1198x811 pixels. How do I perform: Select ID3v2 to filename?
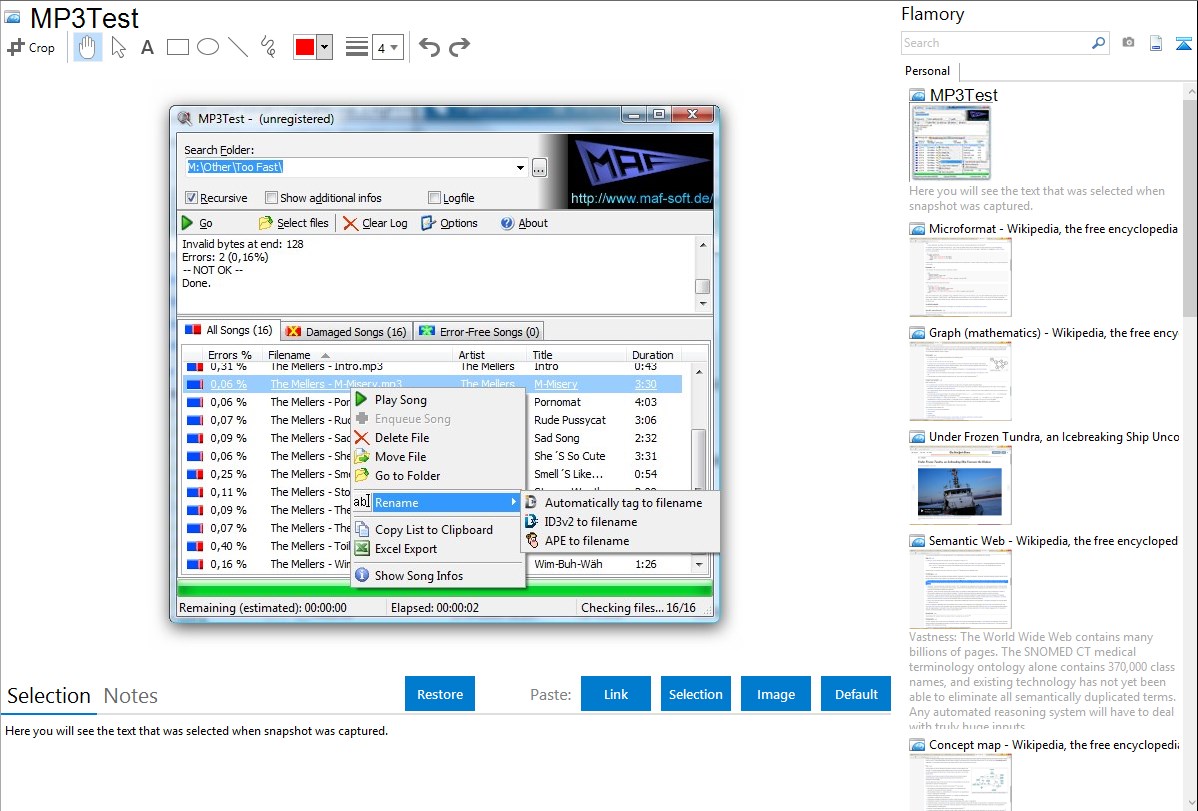point(621,522)
